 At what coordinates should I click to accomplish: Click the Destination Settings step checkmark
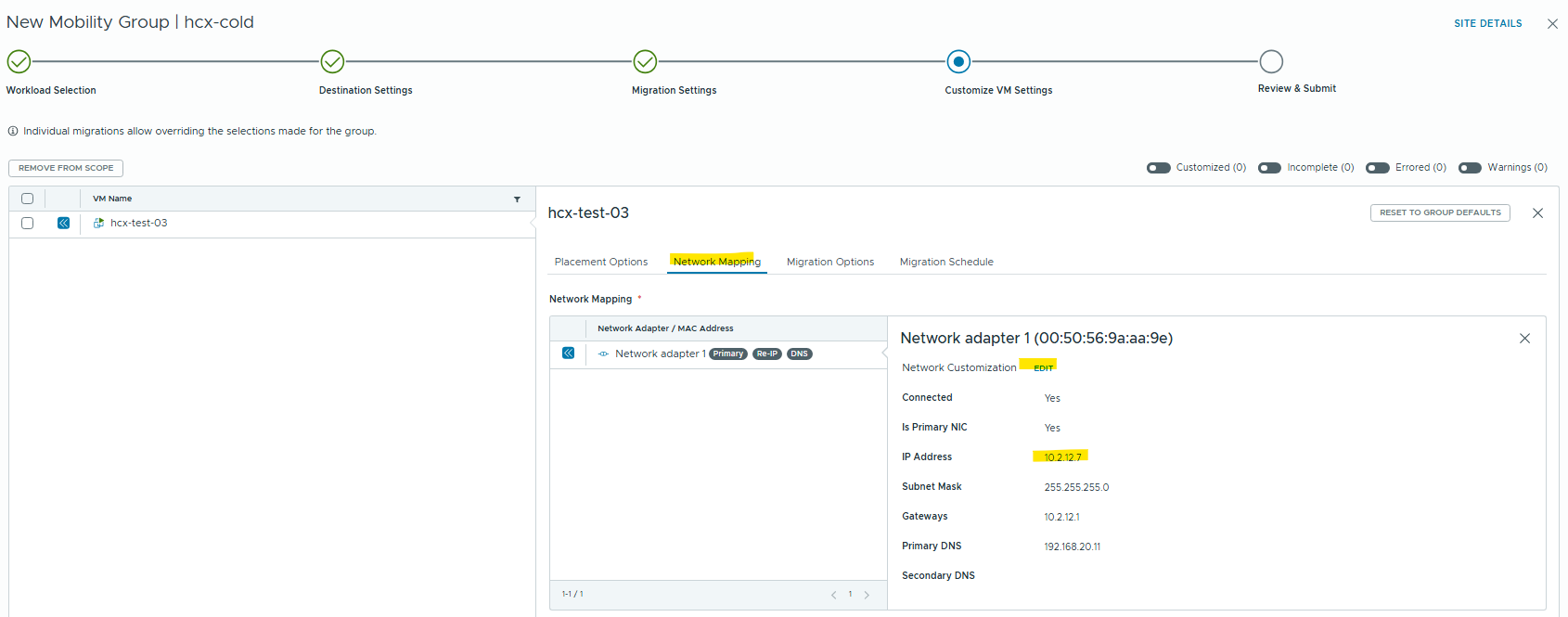(x=332, y=61)
